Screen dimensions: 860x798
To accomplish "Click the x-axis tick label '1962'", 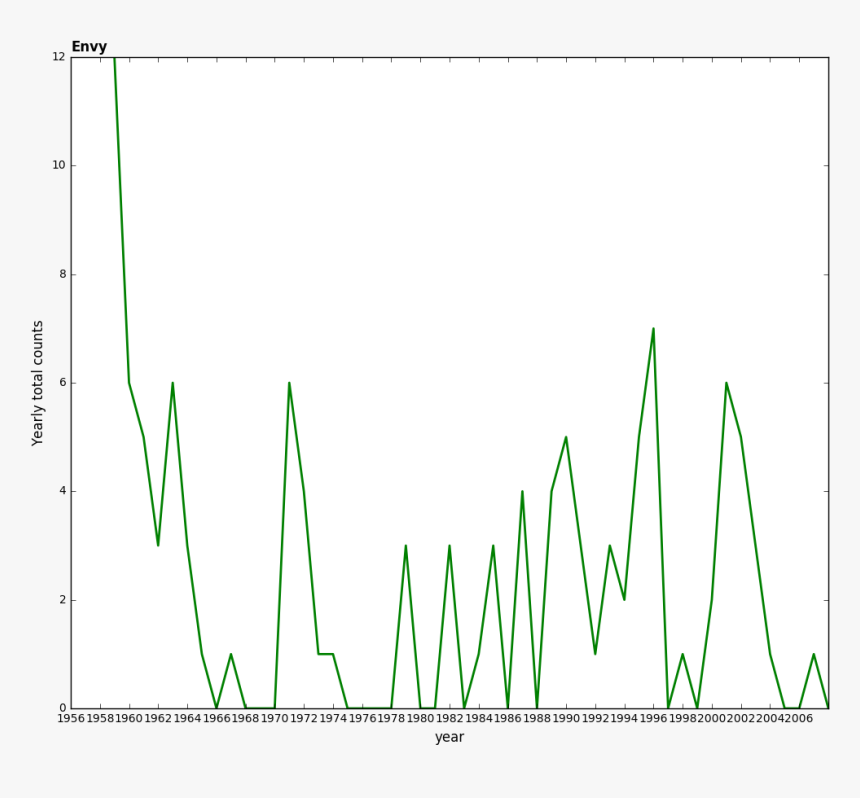I will (159, 718).
